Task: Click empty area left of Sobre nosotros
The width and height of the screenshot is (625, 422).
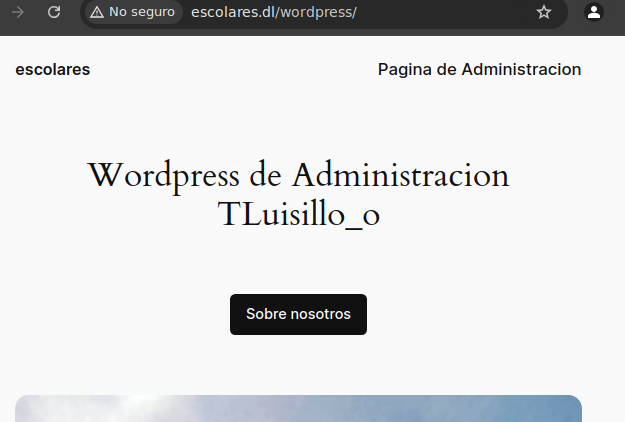Action: tap(120, 314)
